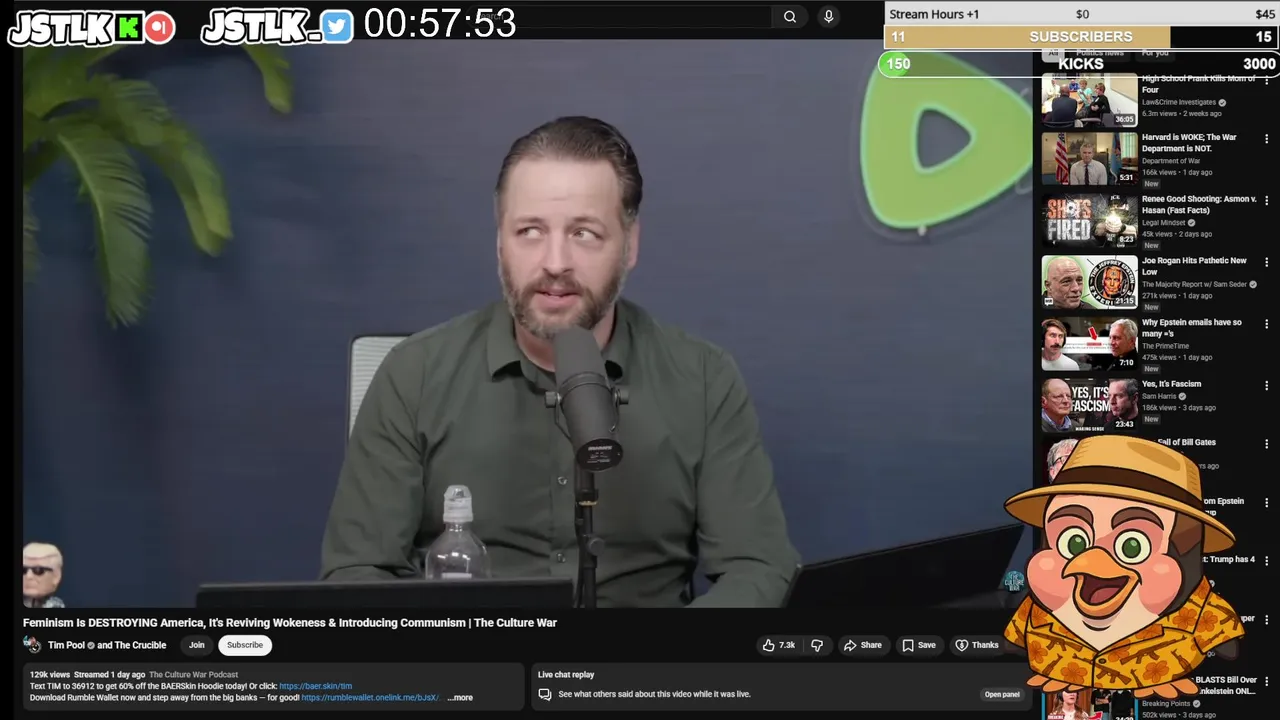Click the main video player area
The height and width of the screenshot is (720, 1280).
[x=528, y=323]
